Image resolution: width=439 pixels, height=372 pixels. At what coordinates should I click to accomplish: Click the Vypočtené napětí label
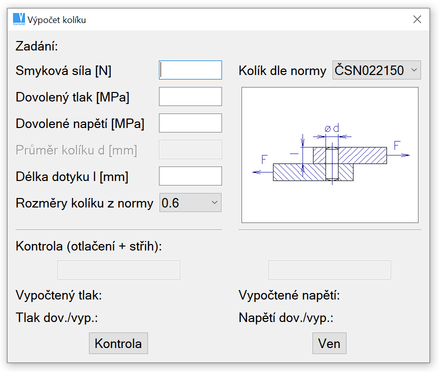(x=289, y=295)
